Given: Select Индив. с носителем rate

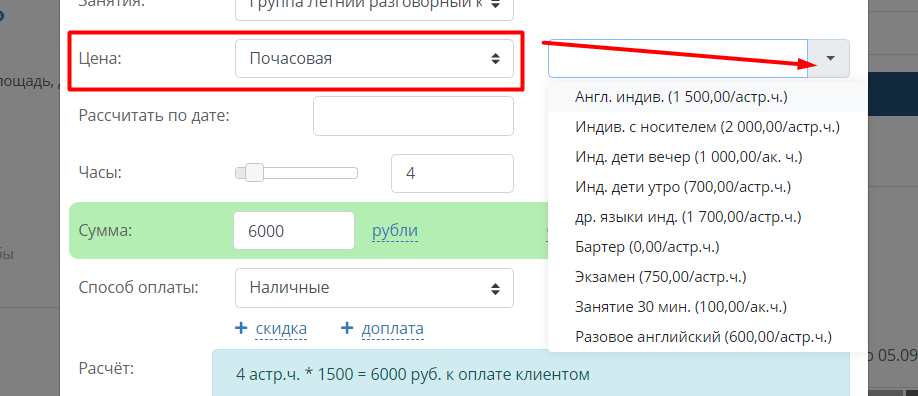Looking at the screenshot, I should pyautogui.click(x=706, y=127).
